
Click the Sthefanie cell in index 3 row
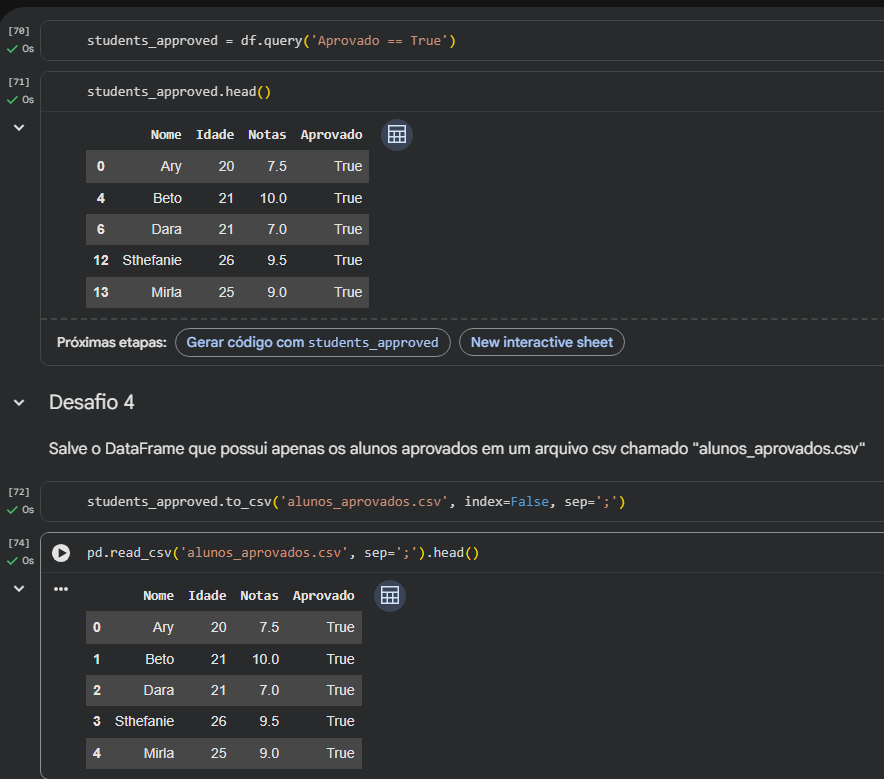[144, 722]
